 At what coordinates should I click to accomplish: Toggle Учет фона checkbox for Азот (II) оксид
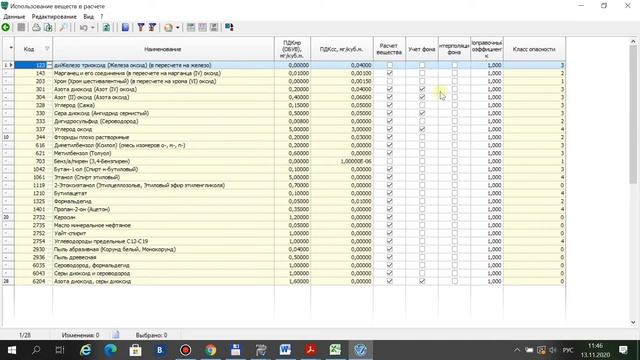pos(422,97)
